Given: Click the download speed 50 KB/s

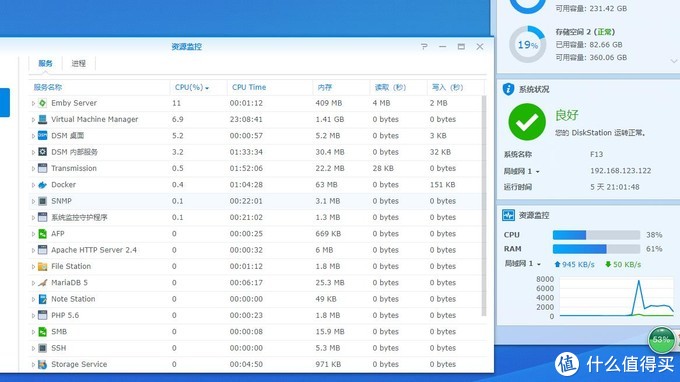Looking at the screenshot, I should (x=623, y=264).
